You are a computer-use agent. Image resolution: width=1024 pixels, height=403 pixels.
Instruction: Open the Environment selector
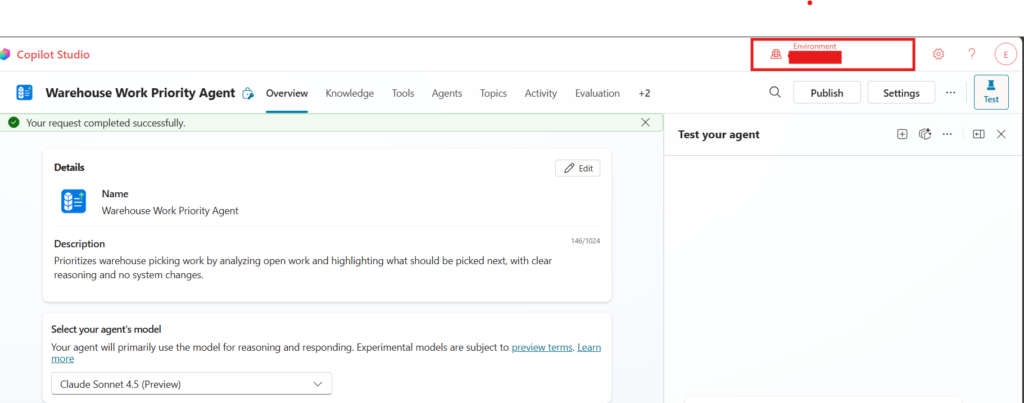click(833, 54)
